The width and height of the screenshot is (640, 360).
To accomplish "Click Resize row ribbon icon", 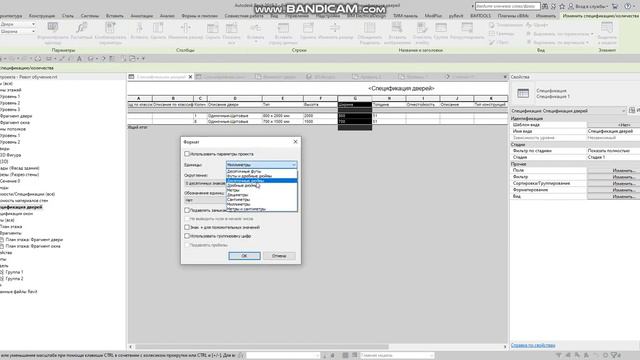I will [x=335, y=28].
